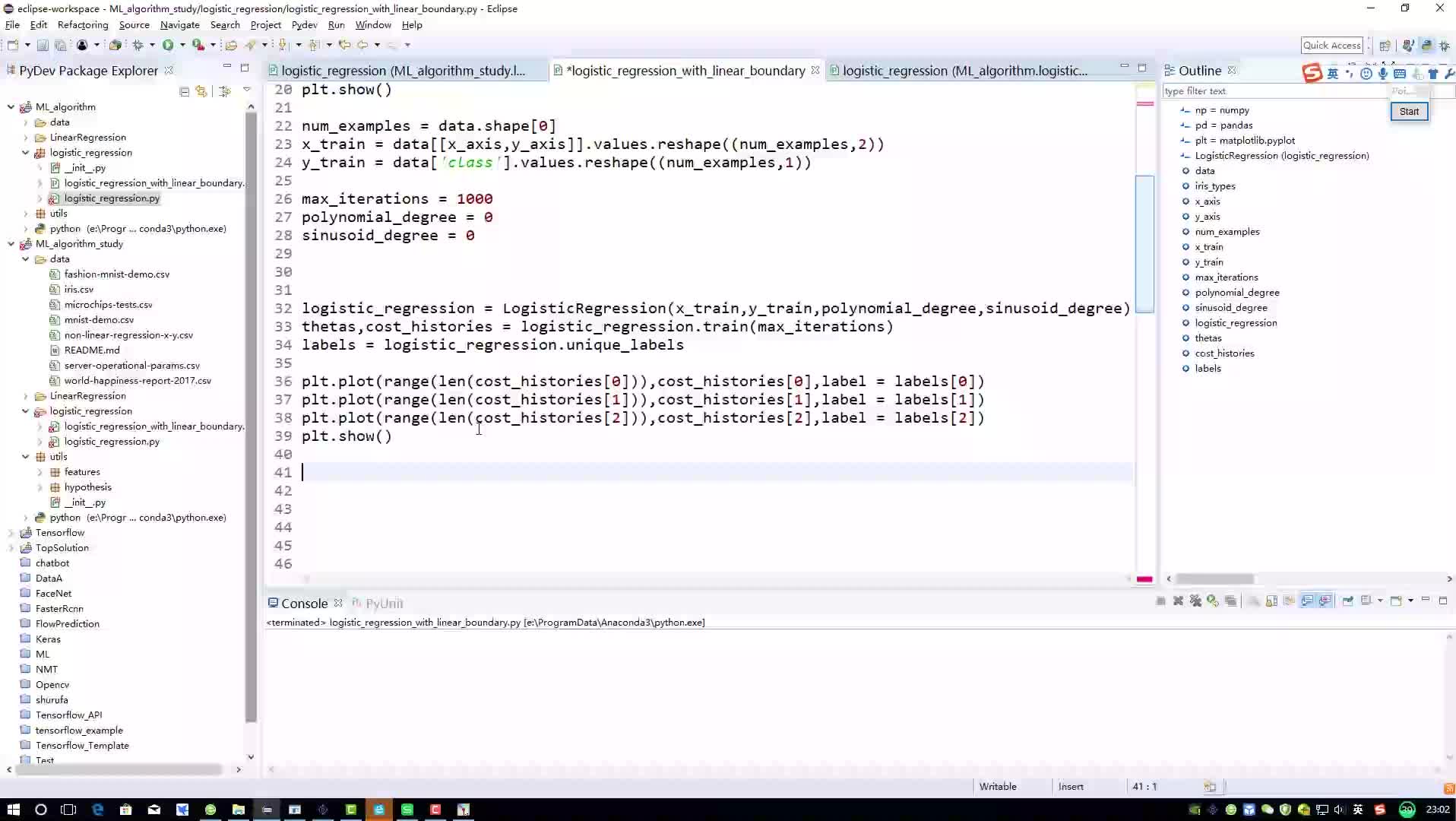
Task: Open the Refactoring menu
Action: pyautogui.click(x=83, y=24)
